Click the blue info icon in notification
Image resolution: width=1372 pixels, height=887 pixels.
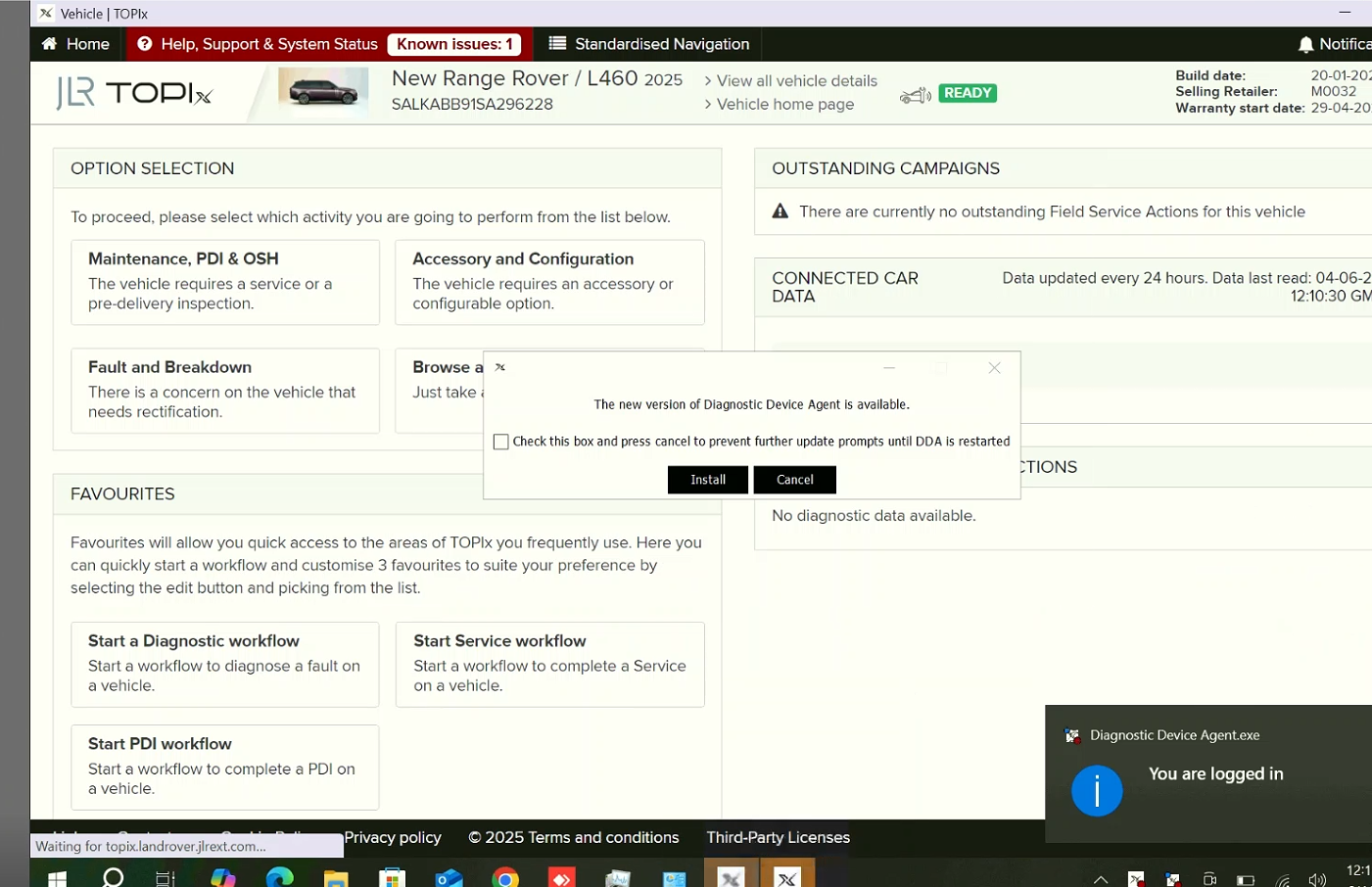click(1097, 790)
